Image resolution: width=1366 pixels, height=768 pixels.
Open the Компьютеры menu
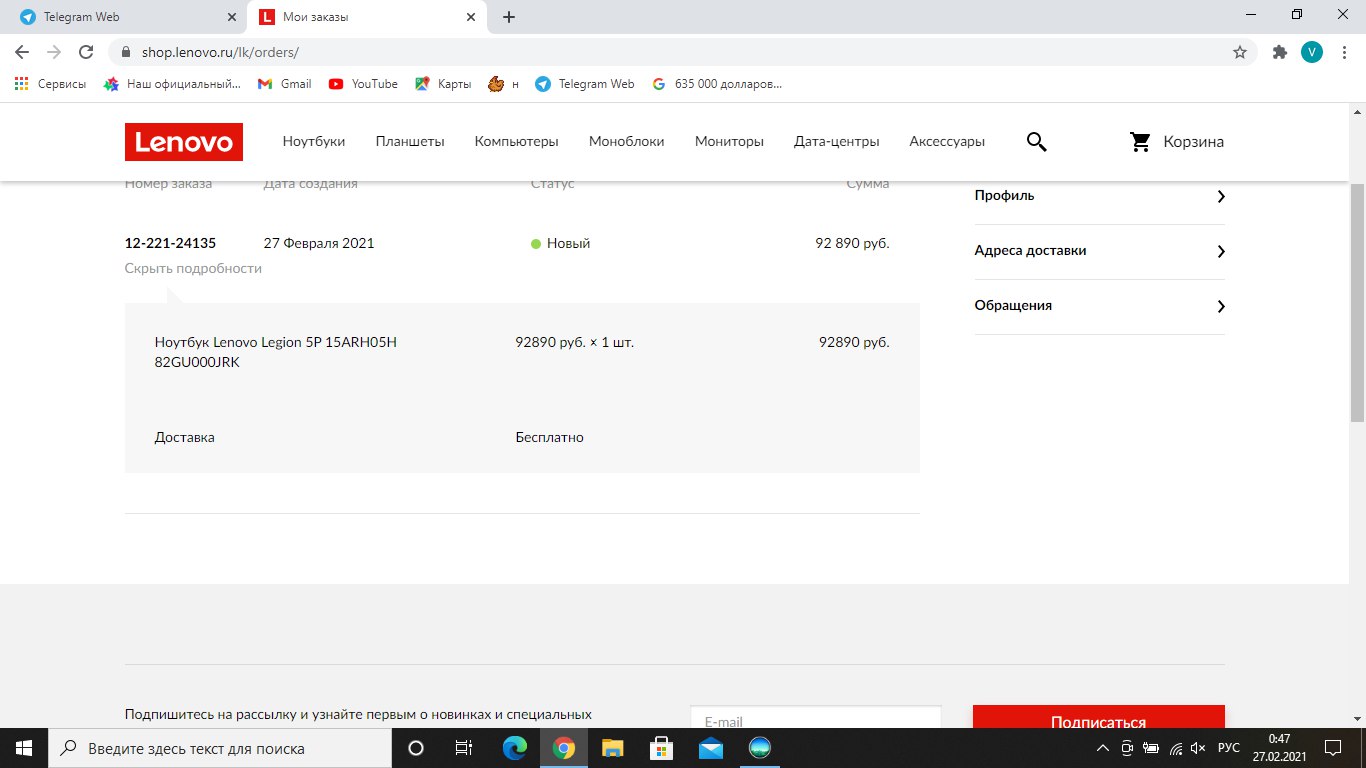(x=517, y=142)
